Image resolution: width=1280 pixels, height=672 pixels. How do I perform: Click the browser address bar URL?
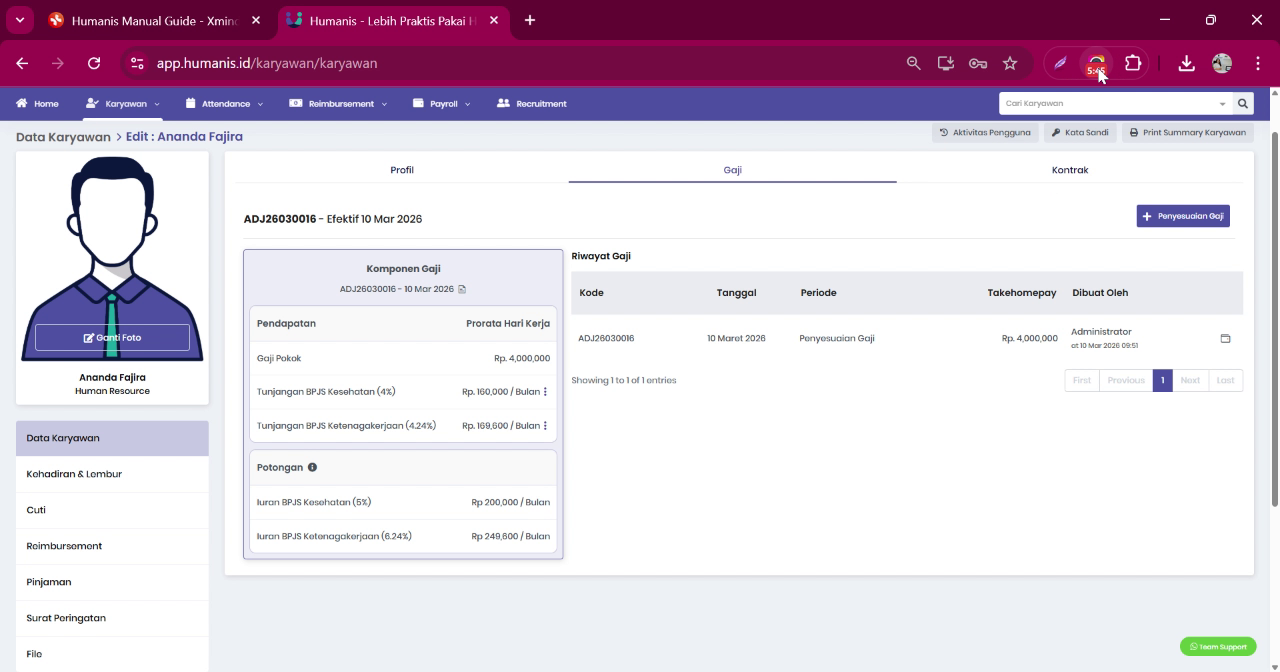267,63
